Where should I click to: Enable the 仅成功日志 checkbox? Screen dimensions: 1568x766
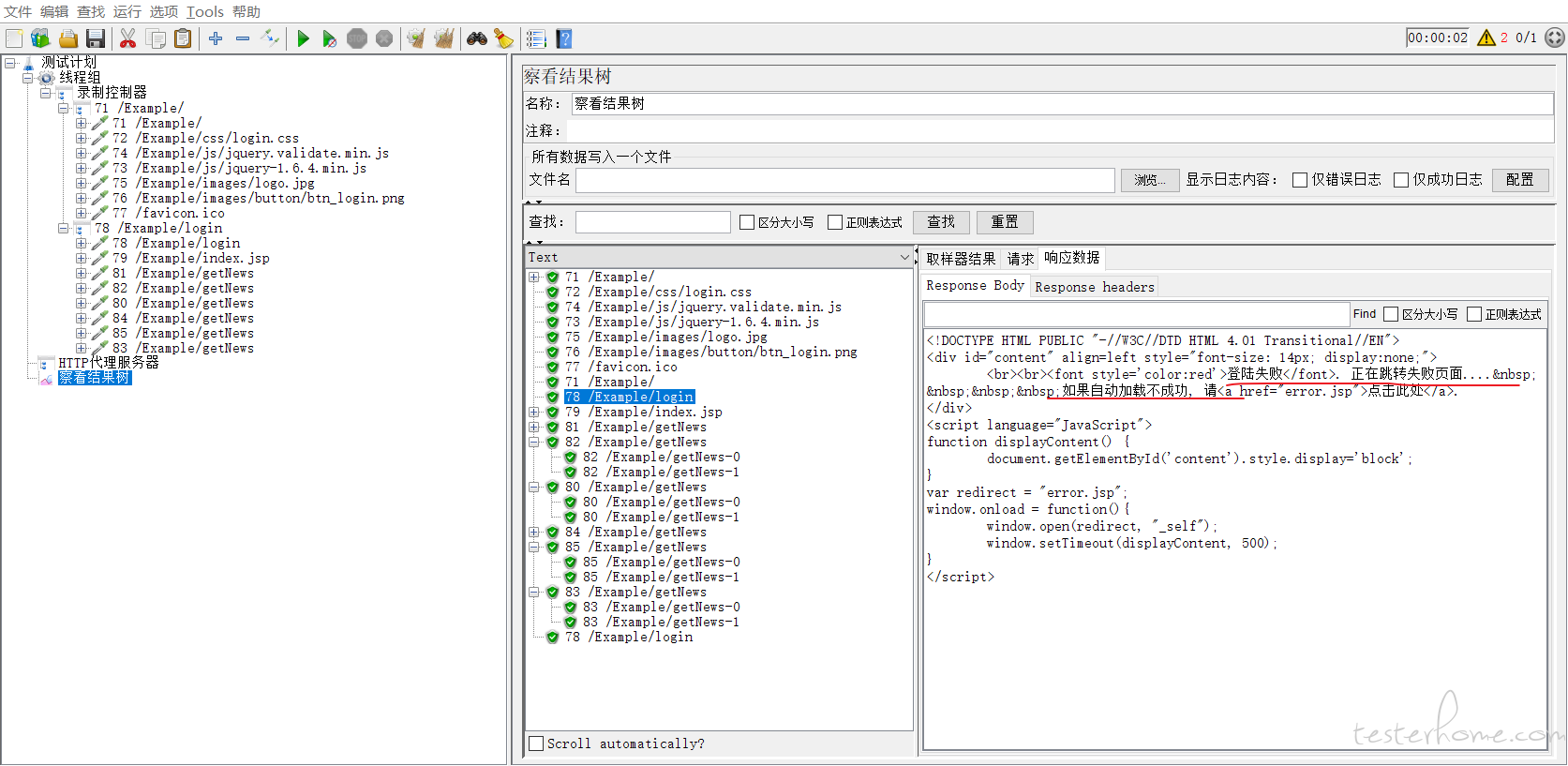(x=1401, y=180)
